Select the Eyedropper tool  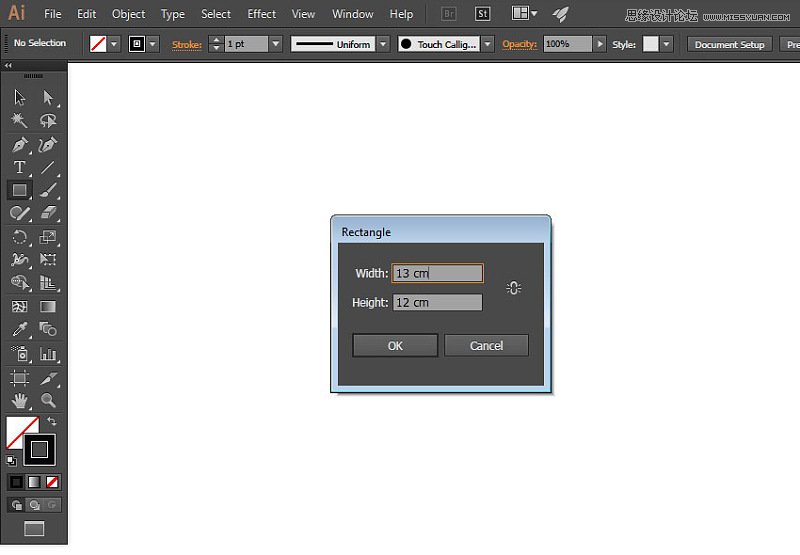tap(19, 330)
